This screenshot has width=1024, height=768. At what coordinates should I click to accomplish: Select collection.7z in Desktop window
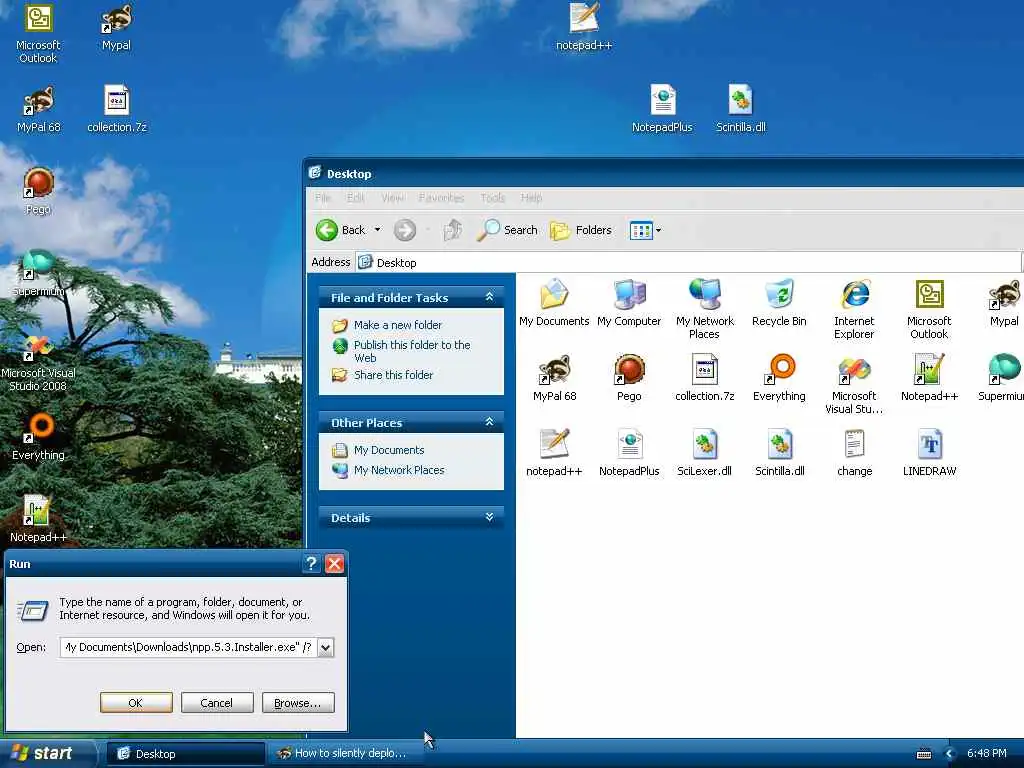705,377
